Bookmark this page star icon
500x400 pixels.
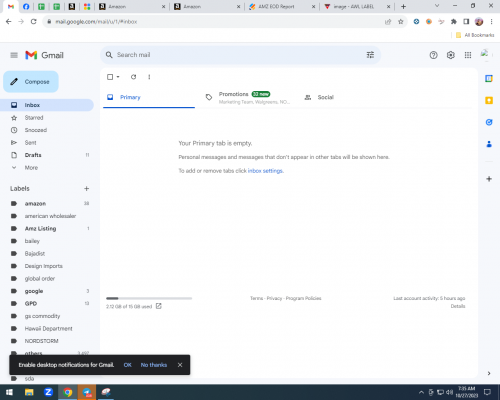[x=401, y=22]
